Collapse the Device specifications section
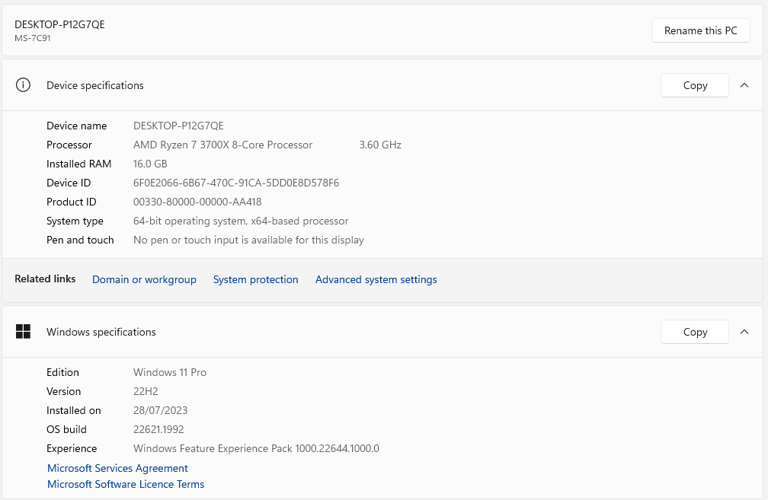The image size is (768, 500). pyautogui.click(x=744, y=85)
